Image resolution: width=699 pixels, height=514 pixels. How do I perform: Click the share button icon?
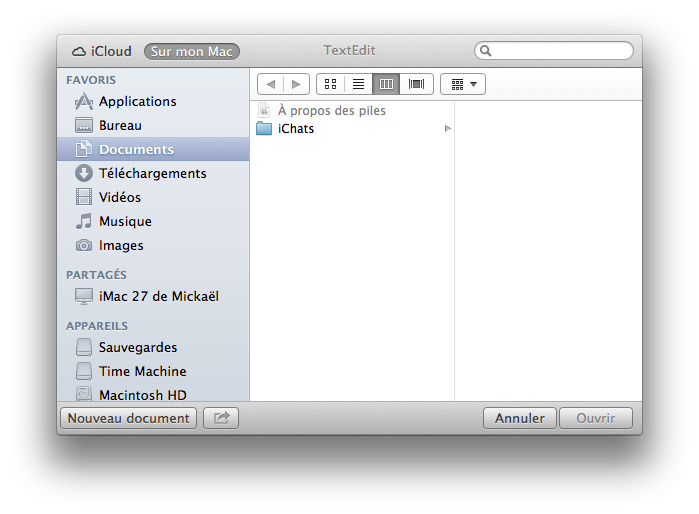pyautogui.click(x=221, y=418)
